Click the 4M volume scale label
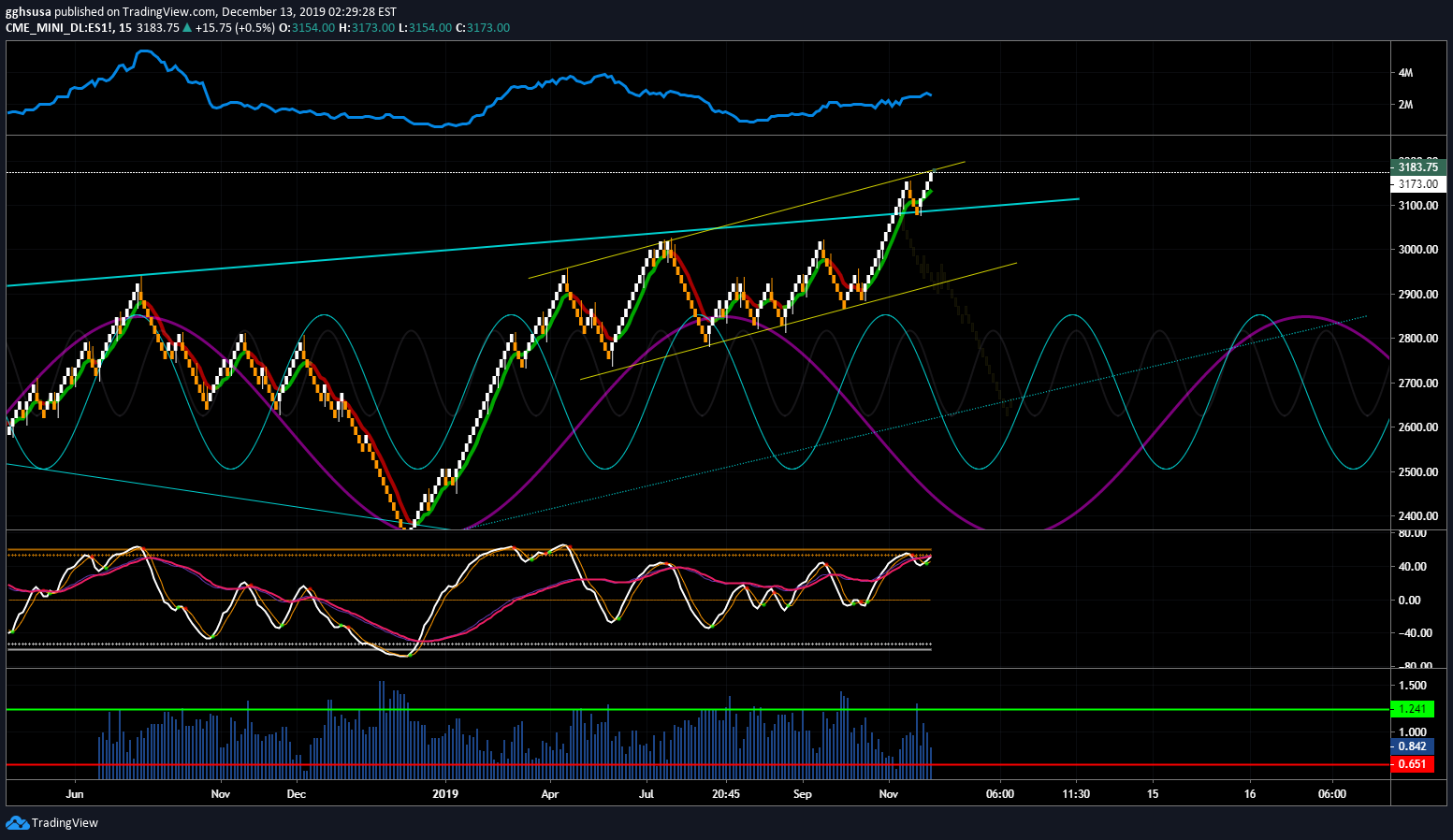Viewport: 1453px width, 840px height. click(1405, 73)
